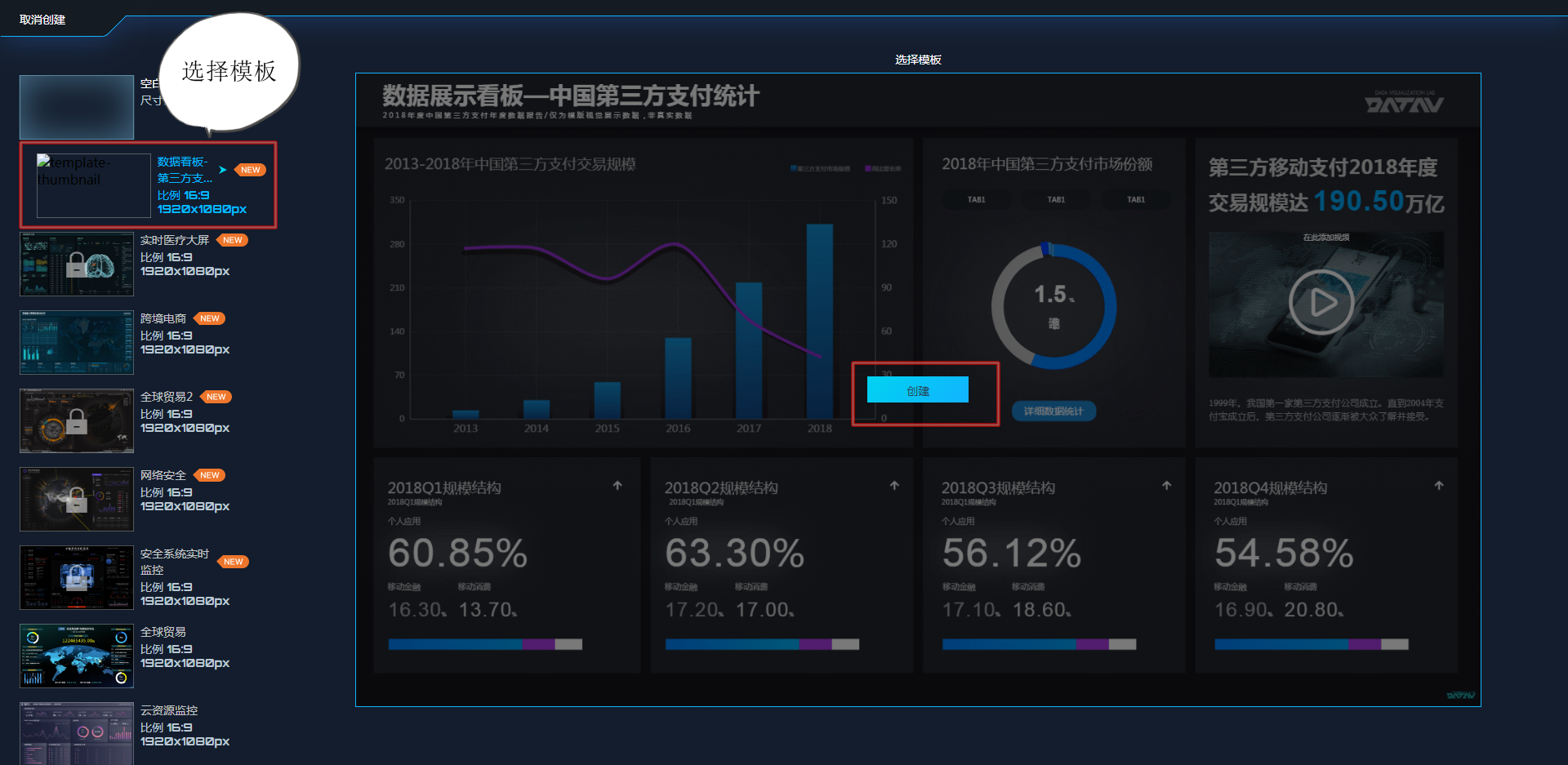Click the 跨境电商 template name text
Viewport: 1568px width, 765px height.
(163, 318)
